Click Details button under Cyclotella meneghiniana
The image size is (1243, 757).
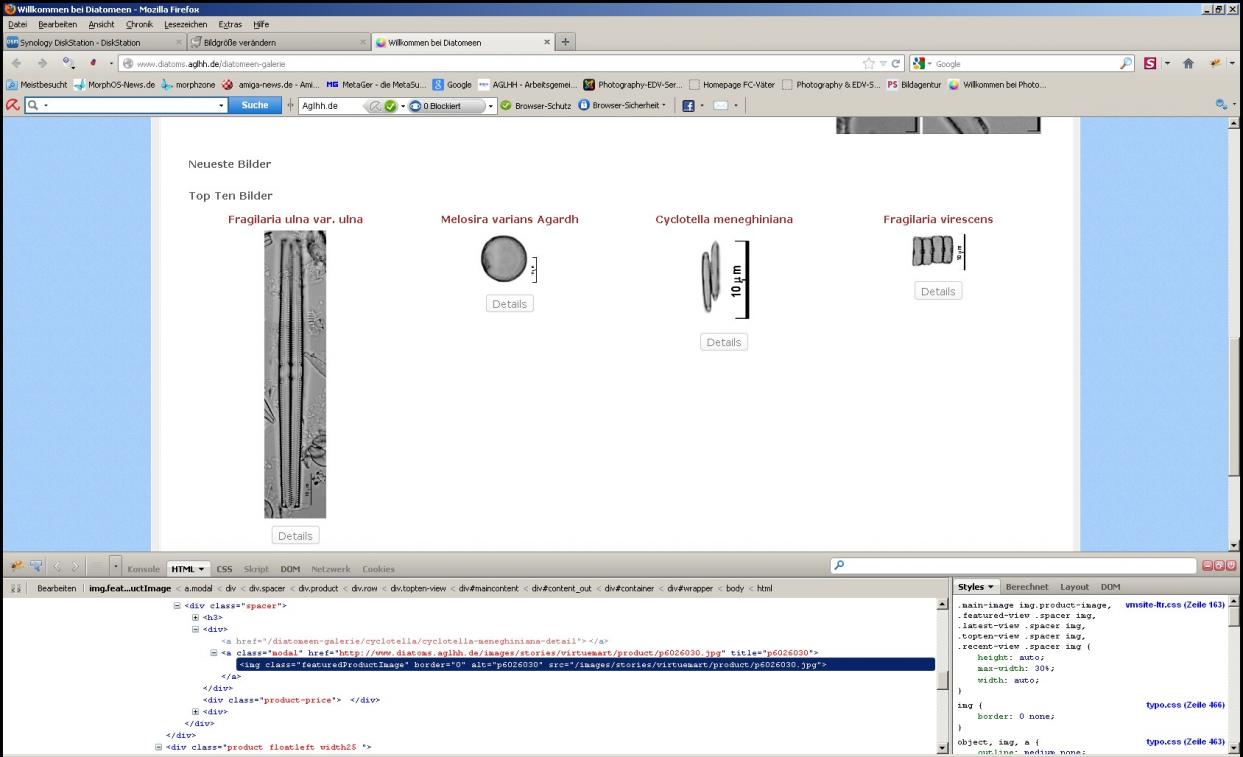[723, 342]
